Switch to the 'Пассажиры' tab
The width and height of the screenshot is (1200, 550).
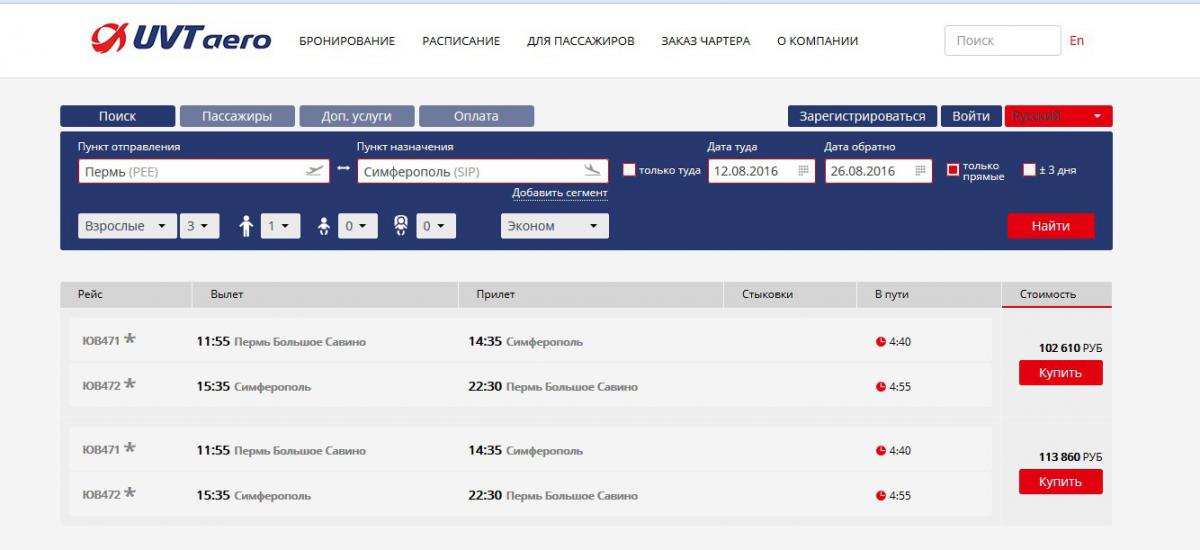pyautogui.click(x=237, y=116)
